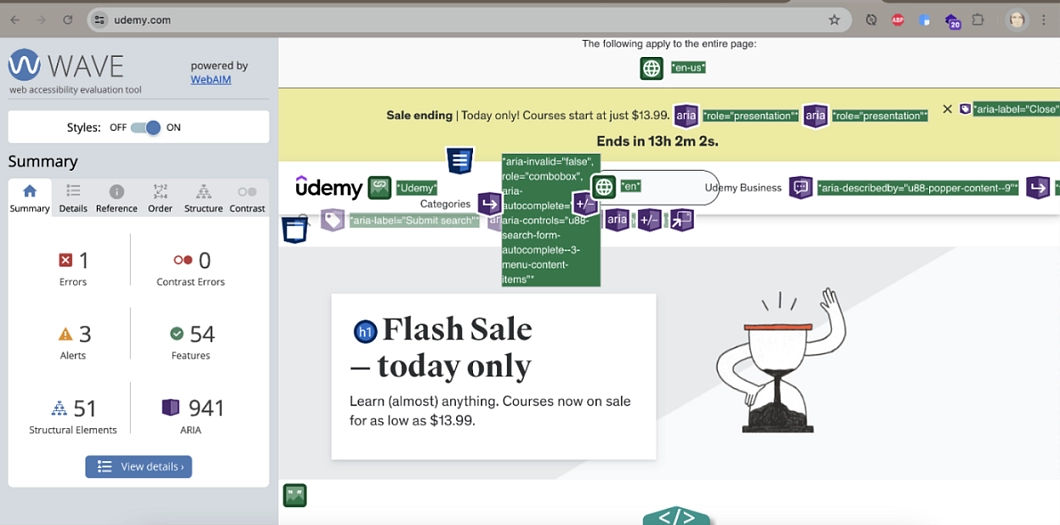
Task: Close the yellow sale banner with X
Action: (x=947, y=109)
